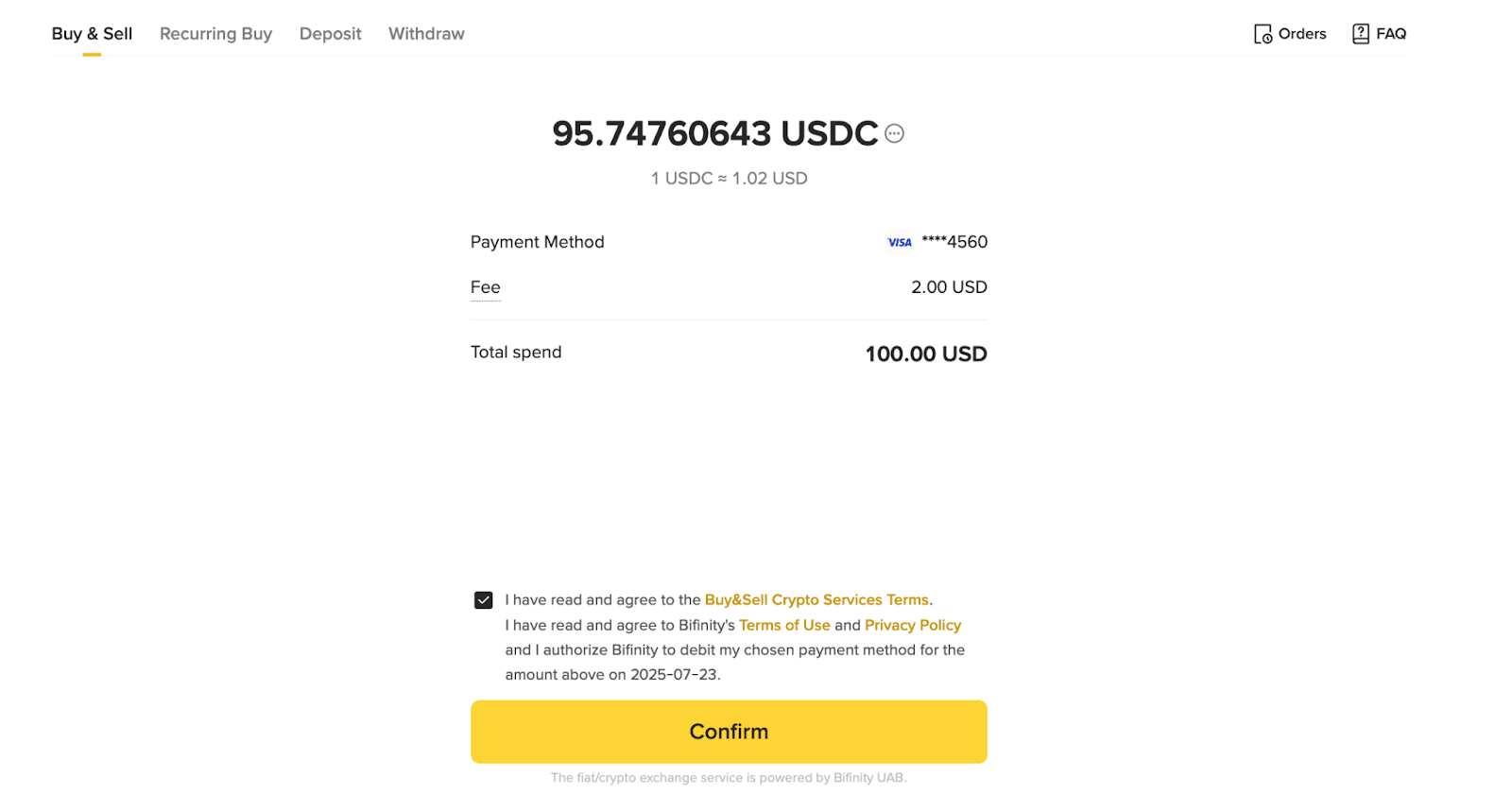Viewport: 1512px width, 795px height.
Task: Select the Buy & Sell tab
Action: [x=92, y=34]
